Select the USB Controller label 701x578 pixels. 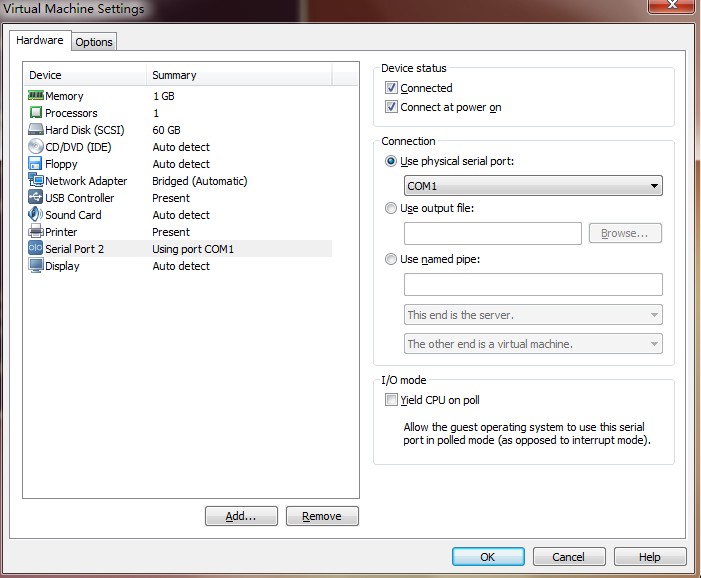coord(80,198)
